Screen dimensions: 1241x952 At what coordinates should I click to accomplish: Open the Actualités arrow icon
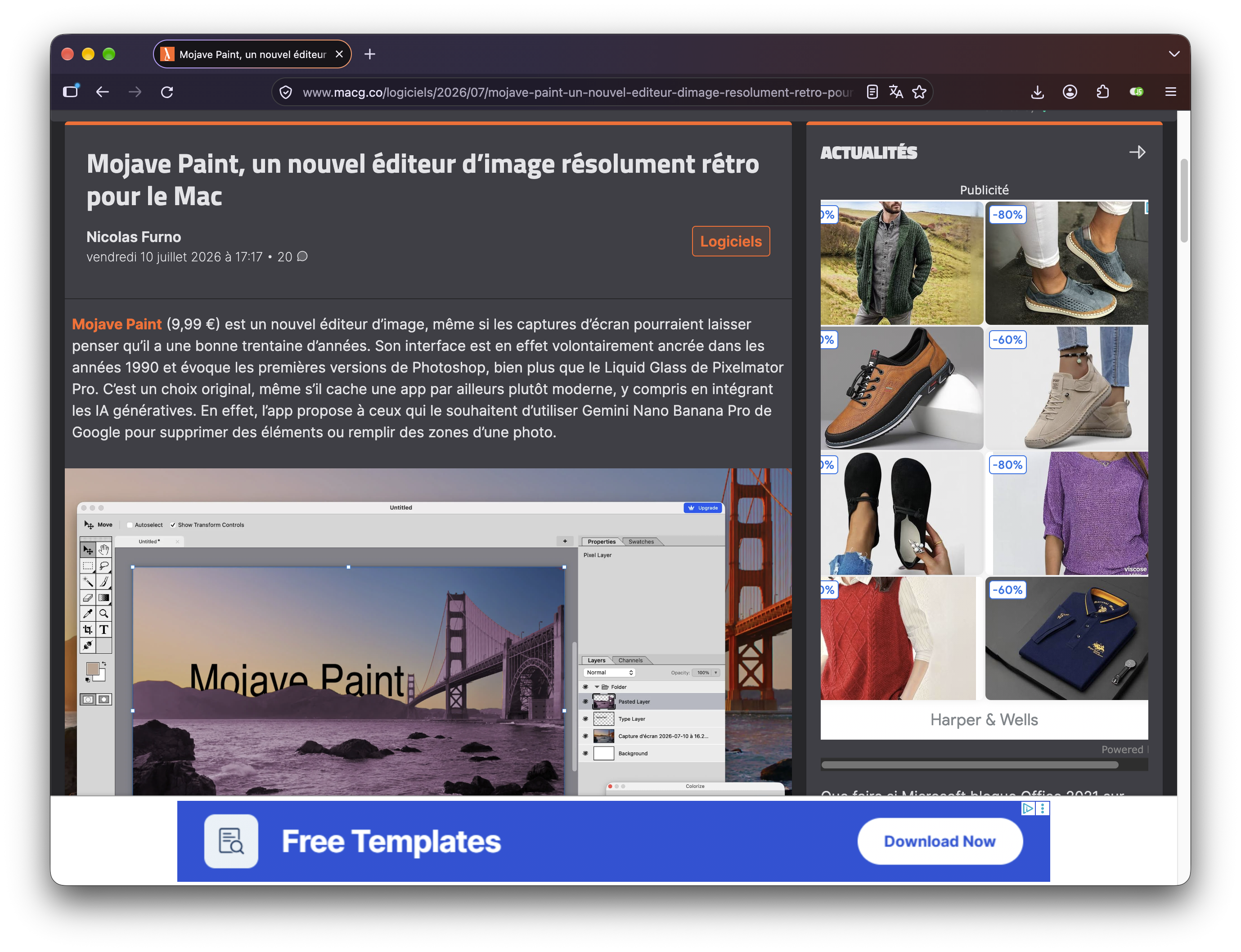(x=1138, y=152)
